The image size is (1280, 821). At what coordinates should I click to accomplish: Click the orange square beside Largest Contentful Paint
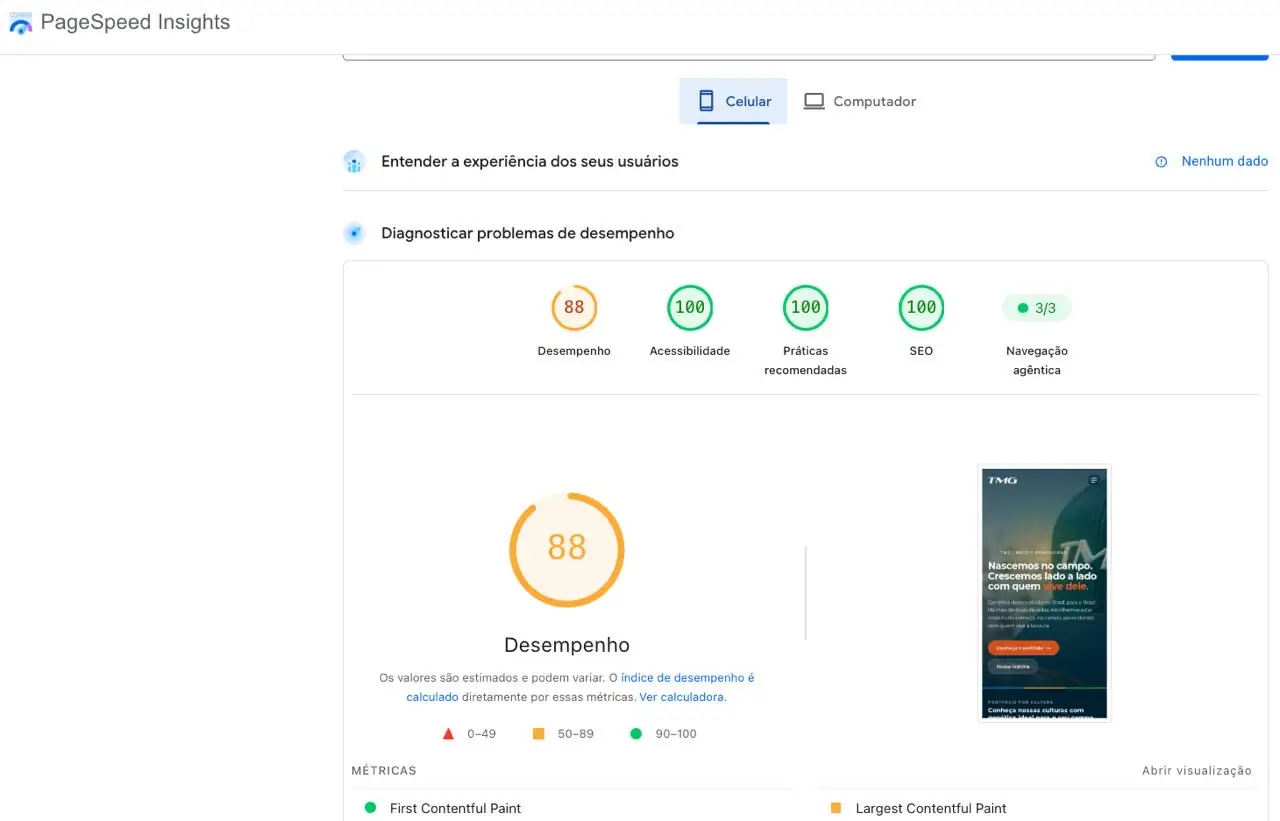(x=836, y=808)
